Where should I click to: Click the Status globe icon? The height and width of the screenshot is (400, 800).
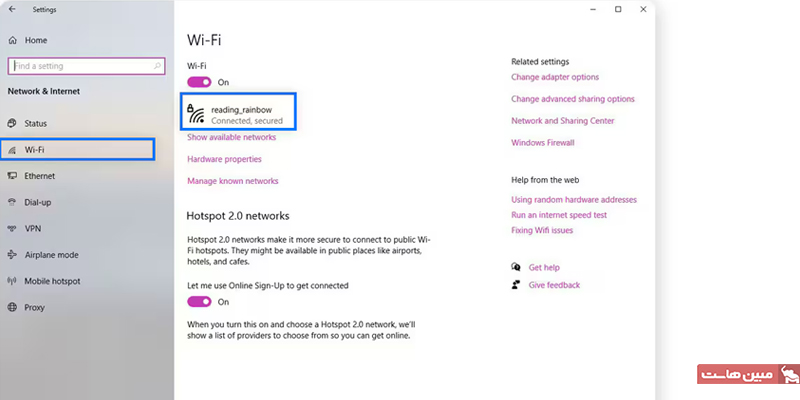click(12, 123)
